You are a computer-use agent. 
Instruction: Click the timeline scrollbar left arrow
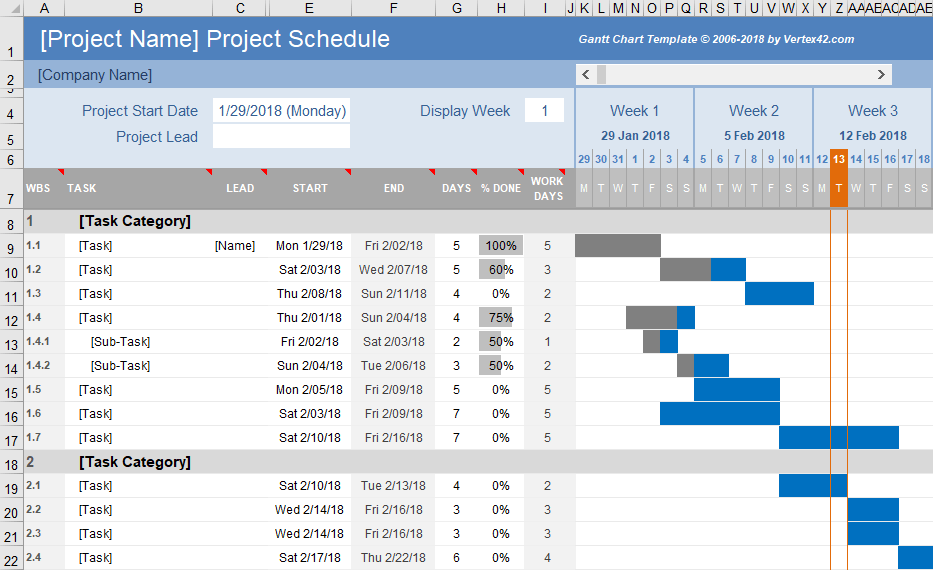click(586, 75)
